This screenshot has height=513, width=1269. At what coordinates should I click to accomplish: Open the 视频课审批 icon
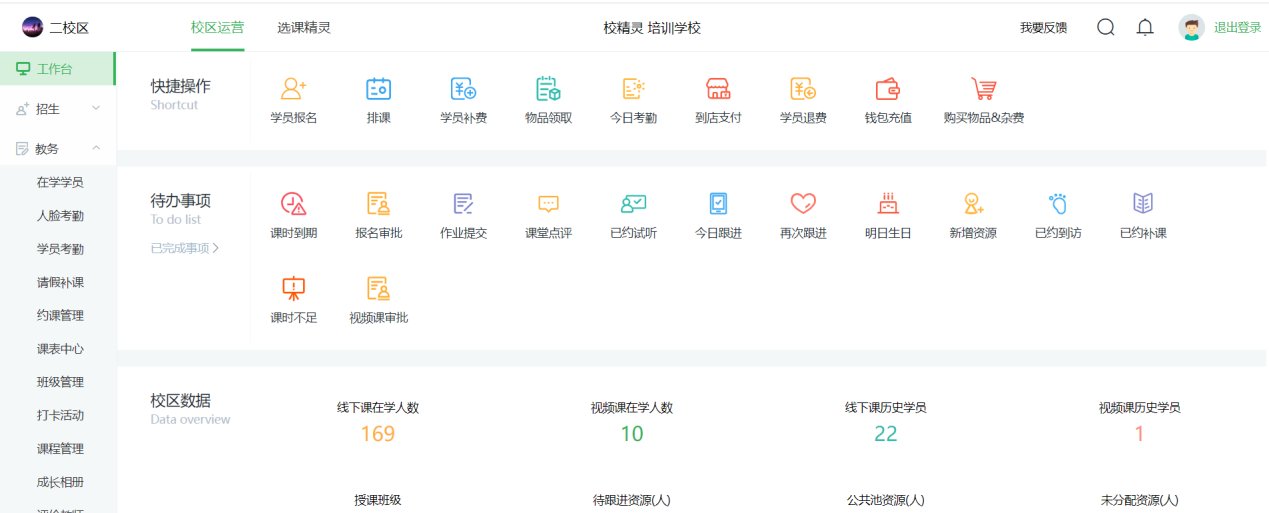tap(378, 289)
